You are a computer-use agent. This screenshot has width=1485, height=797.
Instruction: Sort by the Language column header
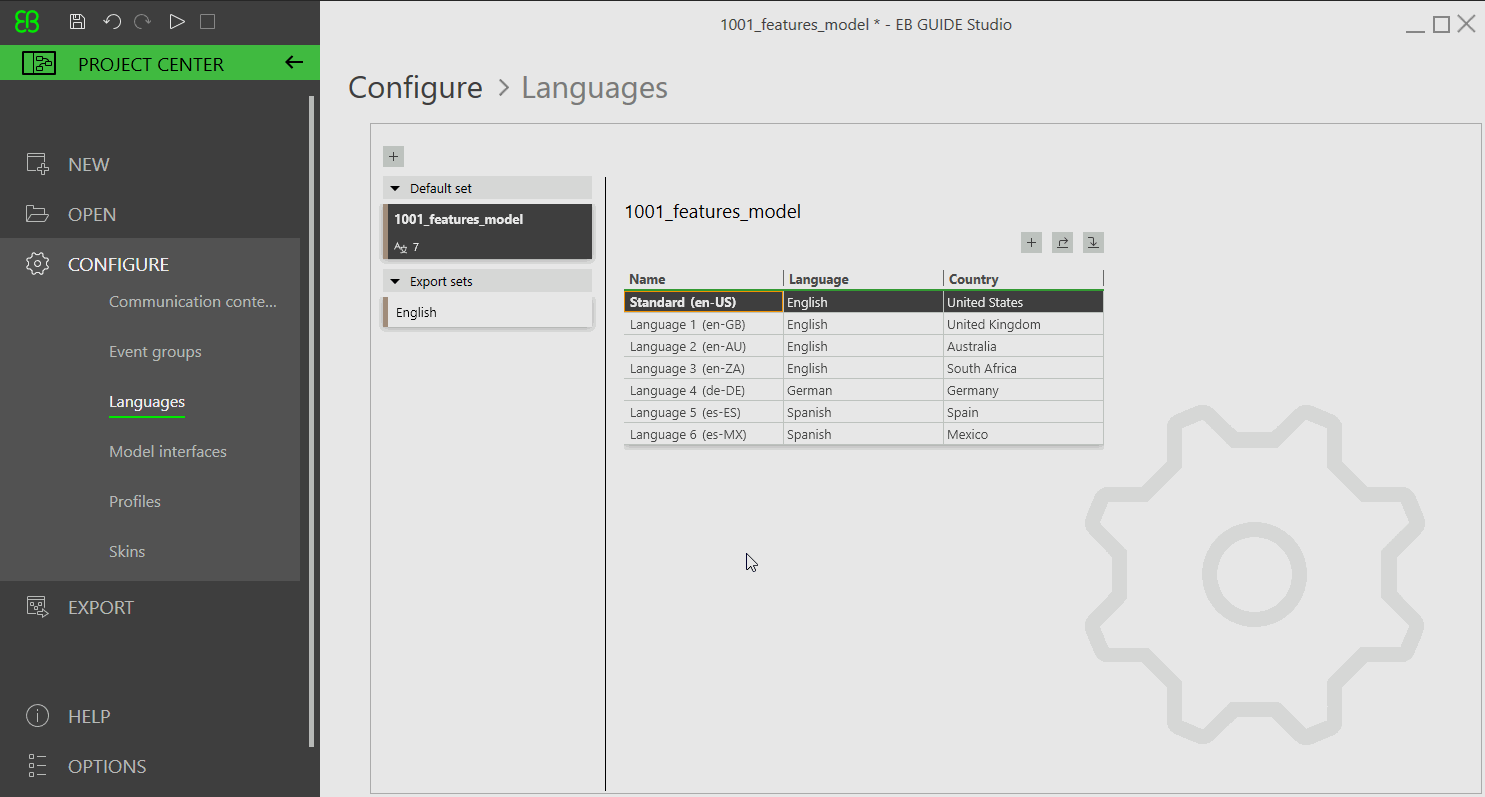click(863, 279)
